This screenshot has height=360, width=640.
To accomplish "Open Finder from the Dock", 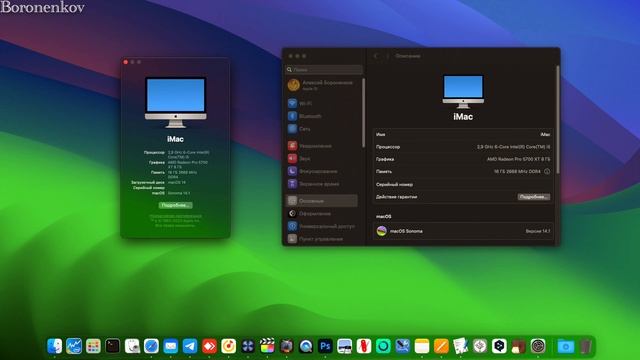I will [55, 347].
